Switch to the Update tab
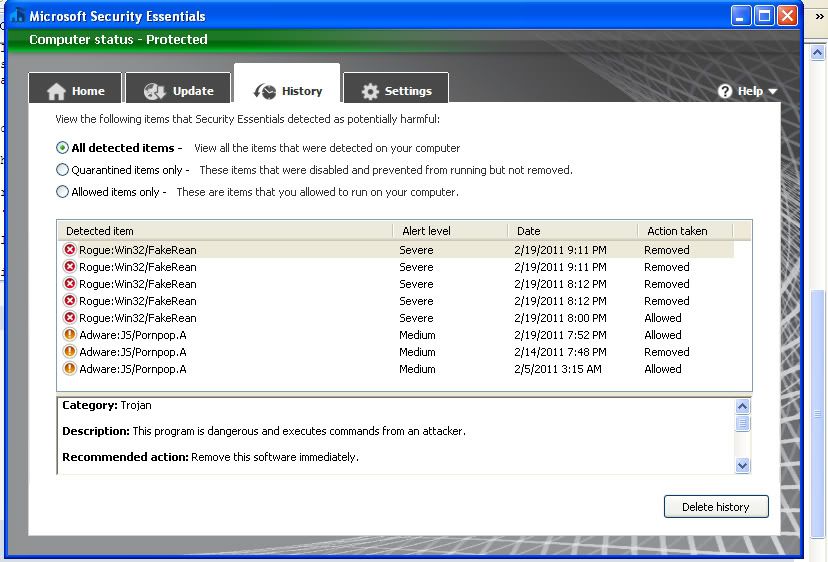 pos(178,88)
